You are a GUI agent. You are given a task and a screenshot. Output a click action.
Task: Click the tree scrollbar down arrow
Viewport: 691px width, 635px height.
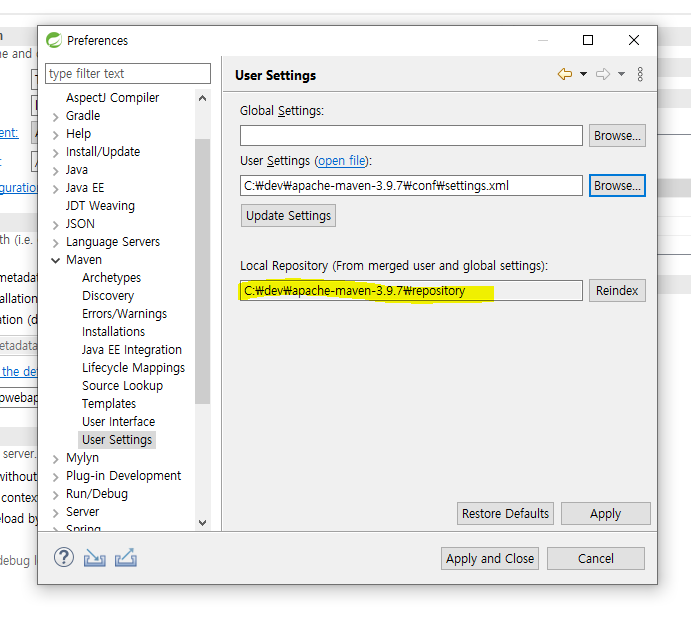pos(203,522)
